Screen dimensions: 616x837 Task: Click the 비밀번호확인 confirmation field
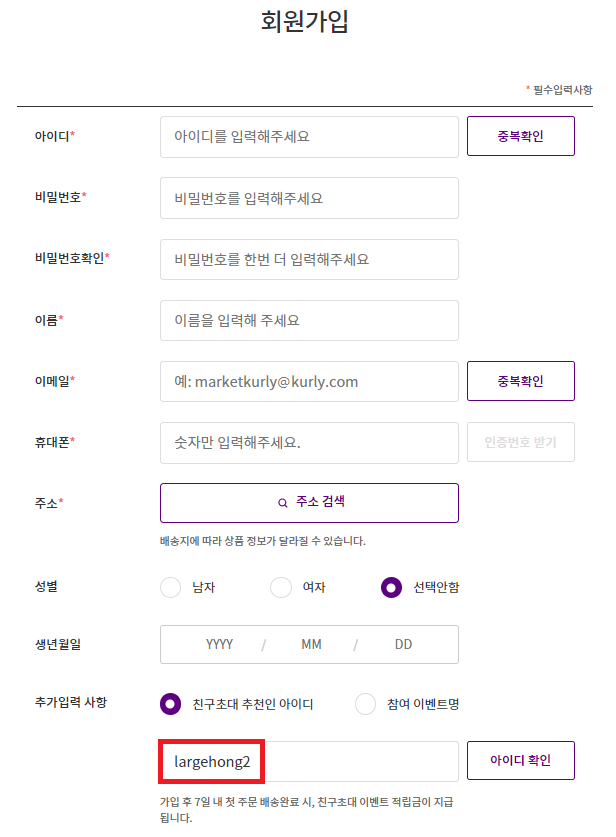[x=309, y=259]
